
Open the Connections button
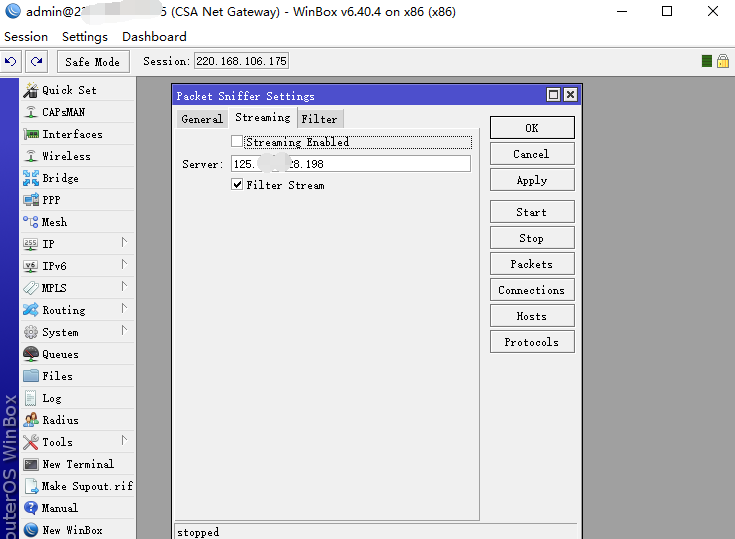532,290
